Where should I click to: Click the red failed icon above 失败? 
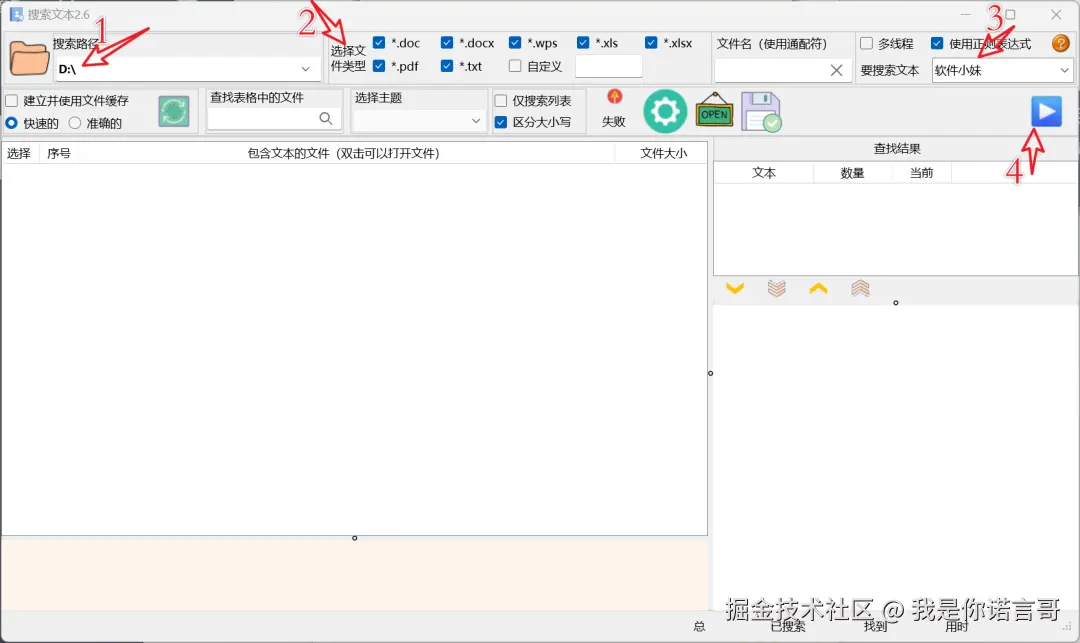point(614,97)
